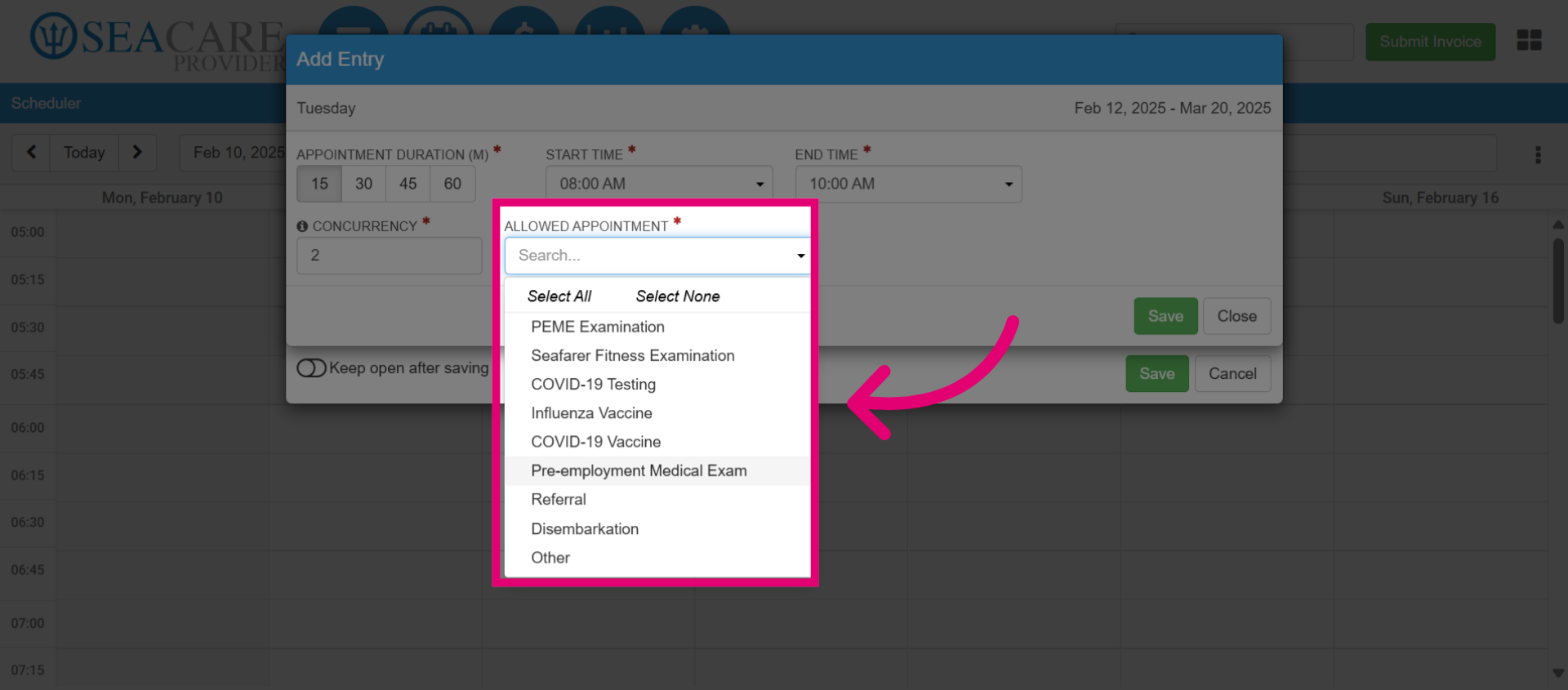Open the End Time dropdown

pyautogui.click(x=908, y=184)
